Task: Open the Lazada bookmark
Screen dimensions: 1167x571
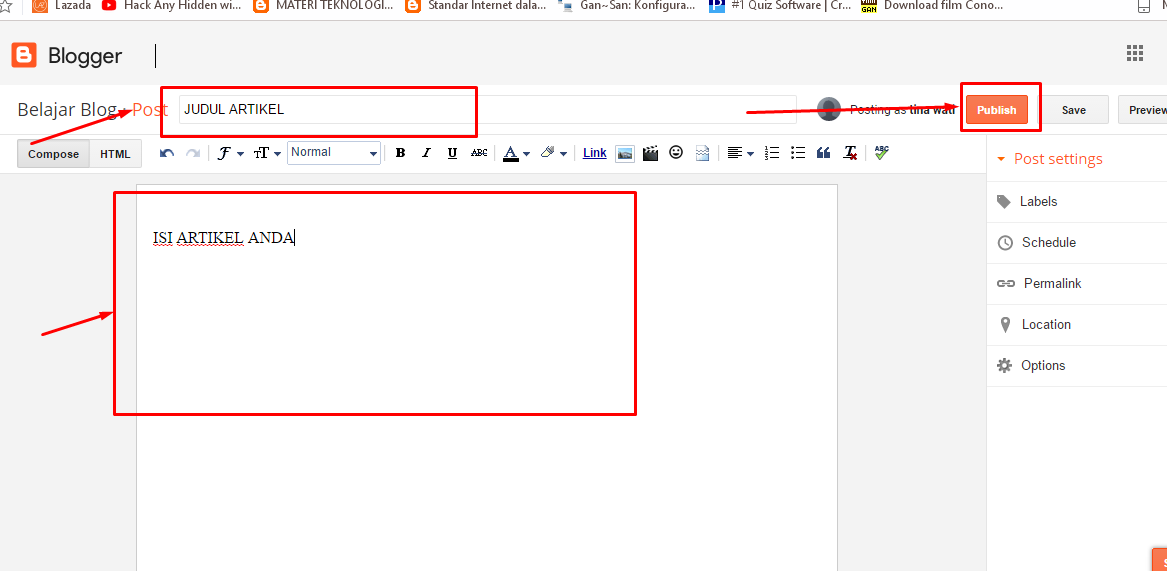Action: pyautogui.click(x=62, y=6)
